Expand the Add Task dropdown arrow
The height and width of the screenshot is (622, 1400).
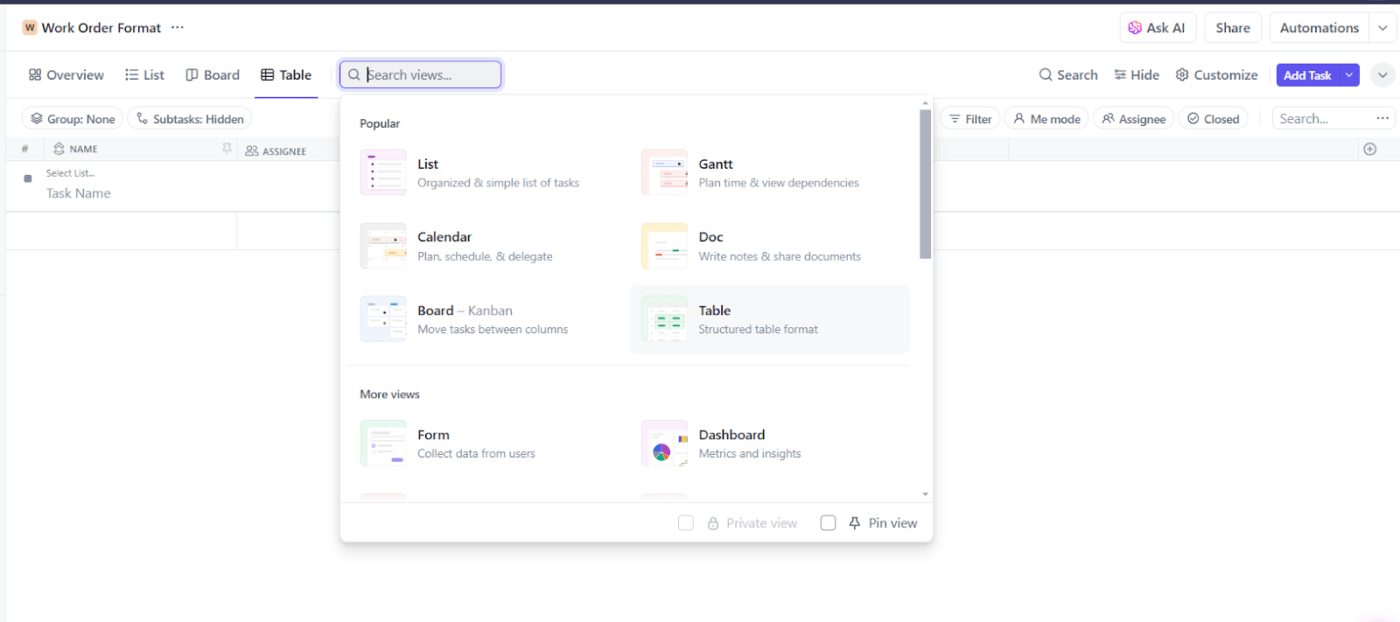click(1349, 75)
